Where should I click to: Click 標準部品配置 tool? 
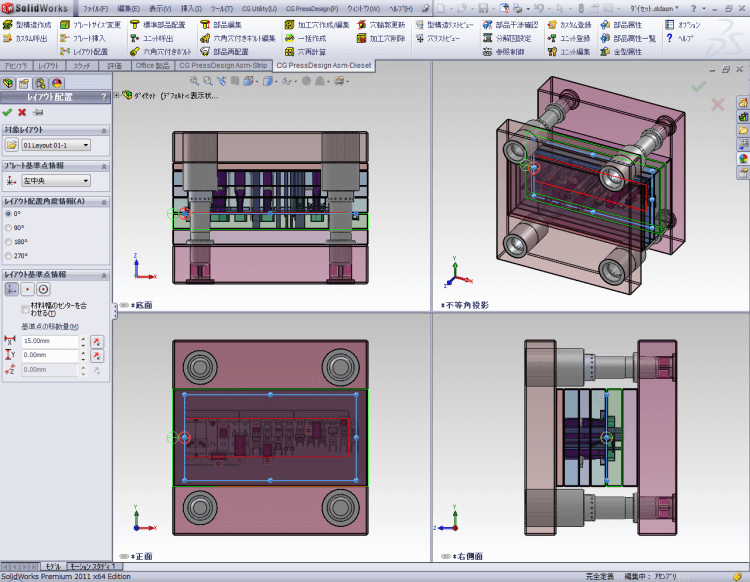tap(158, 25)
